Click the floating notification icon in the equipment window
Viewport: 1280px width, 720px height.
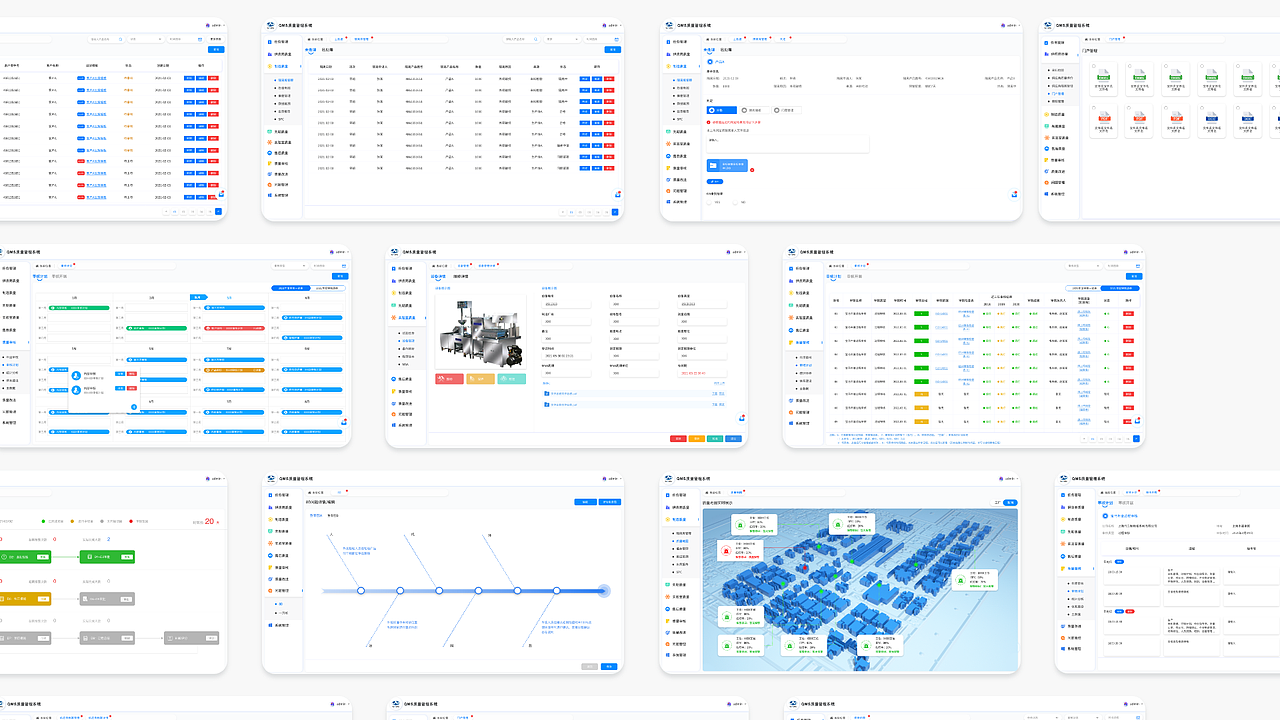pos(741,417)
